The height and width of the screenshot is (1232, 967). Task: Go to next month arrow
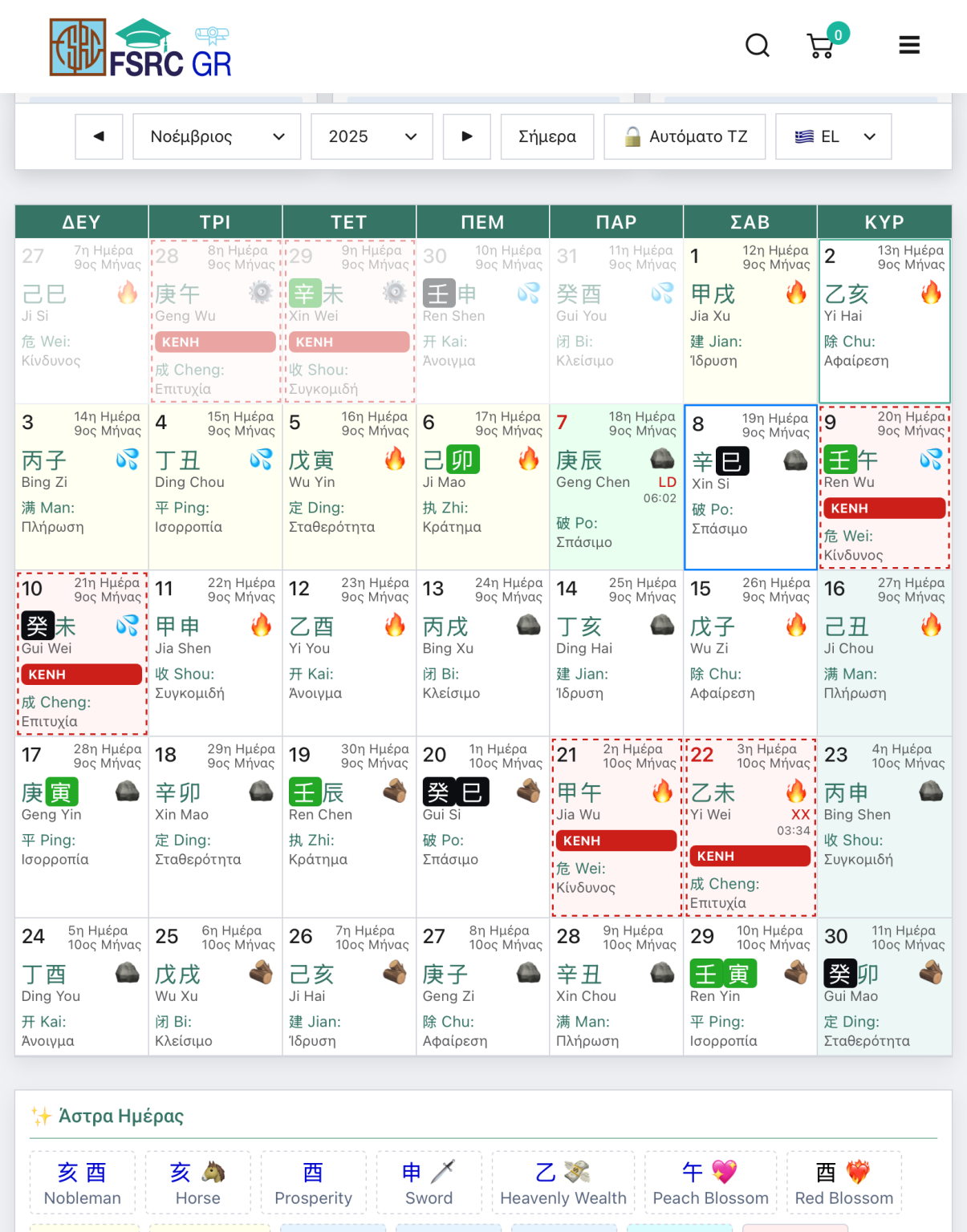466,136
